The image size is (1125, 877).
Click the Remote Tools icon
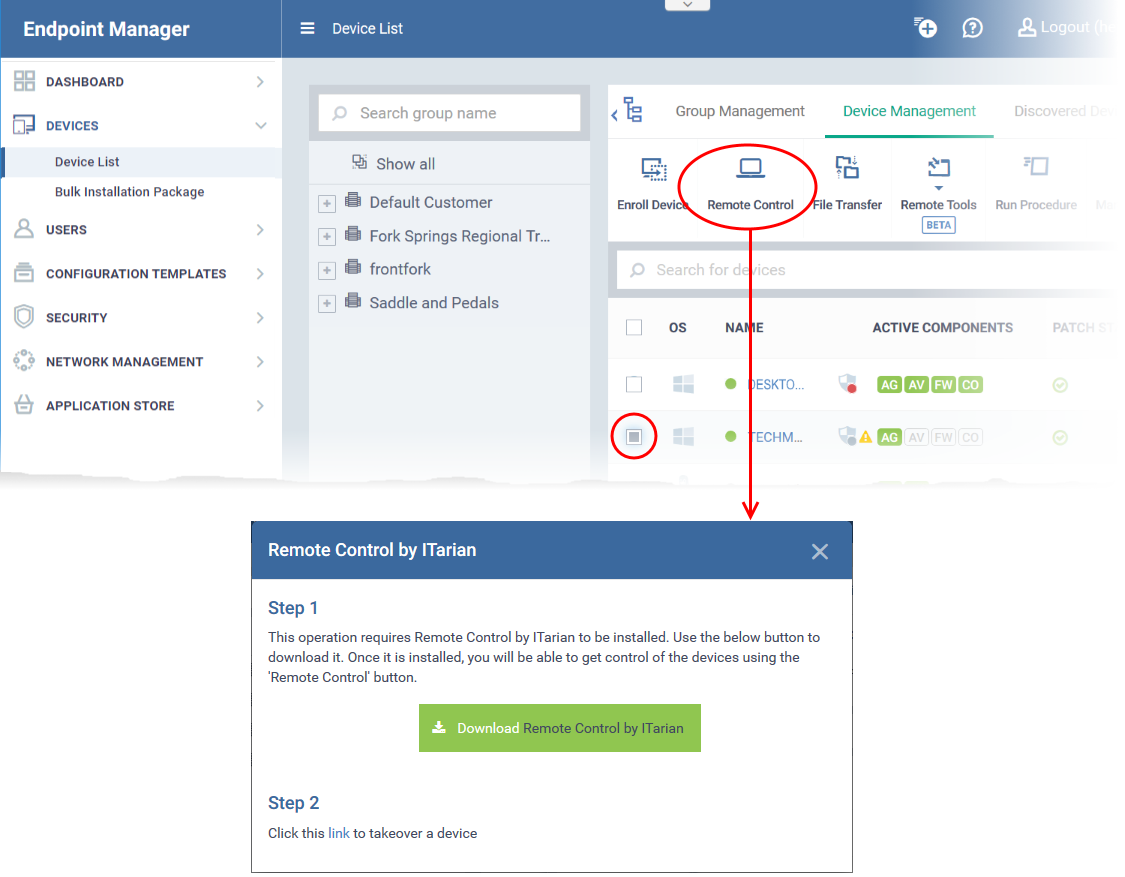coord(938,168)
